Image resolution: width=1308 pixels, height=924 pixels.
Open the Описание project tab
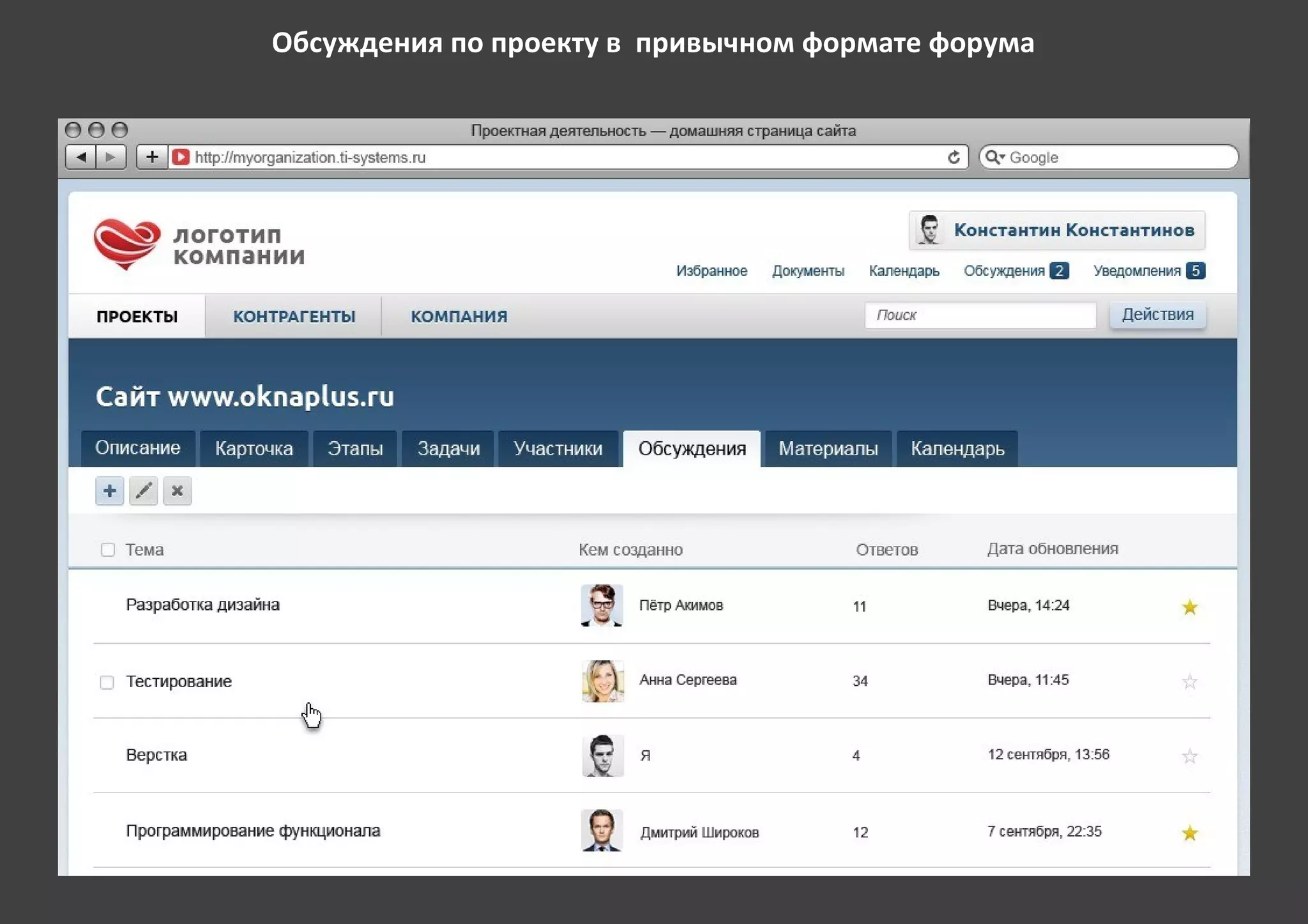tap(138, 448)
